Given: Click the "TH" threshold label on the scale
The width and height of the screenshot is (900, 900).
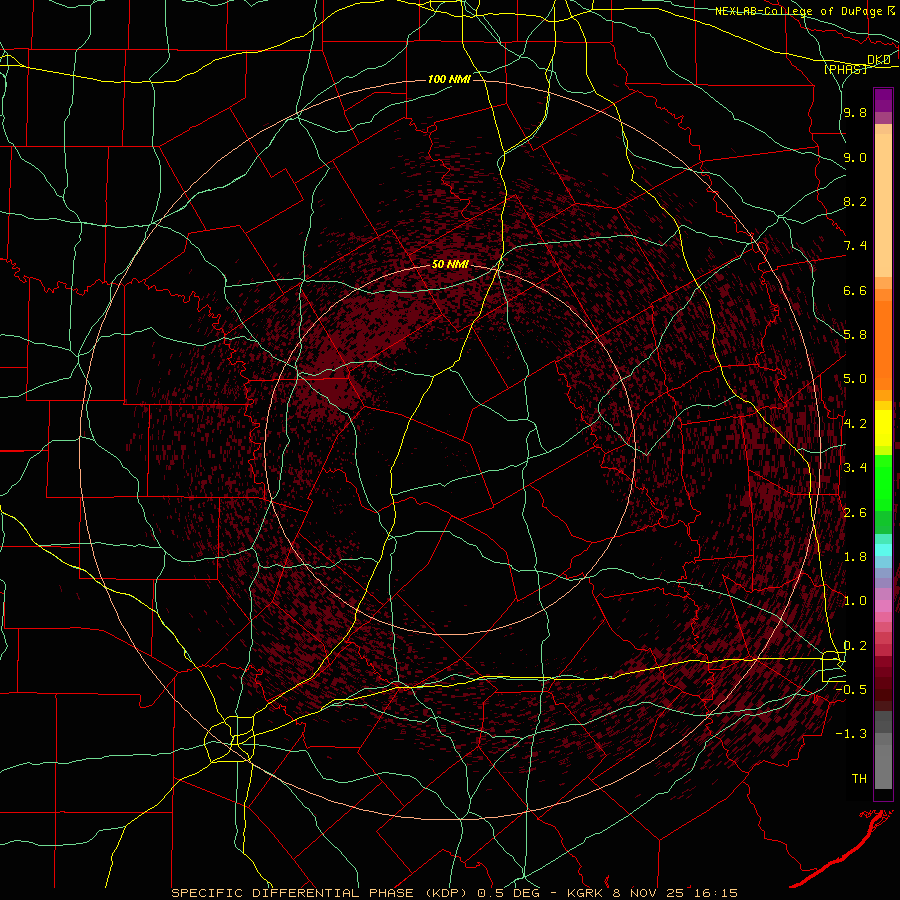Looking at the screenshot, I should point(859,779).
